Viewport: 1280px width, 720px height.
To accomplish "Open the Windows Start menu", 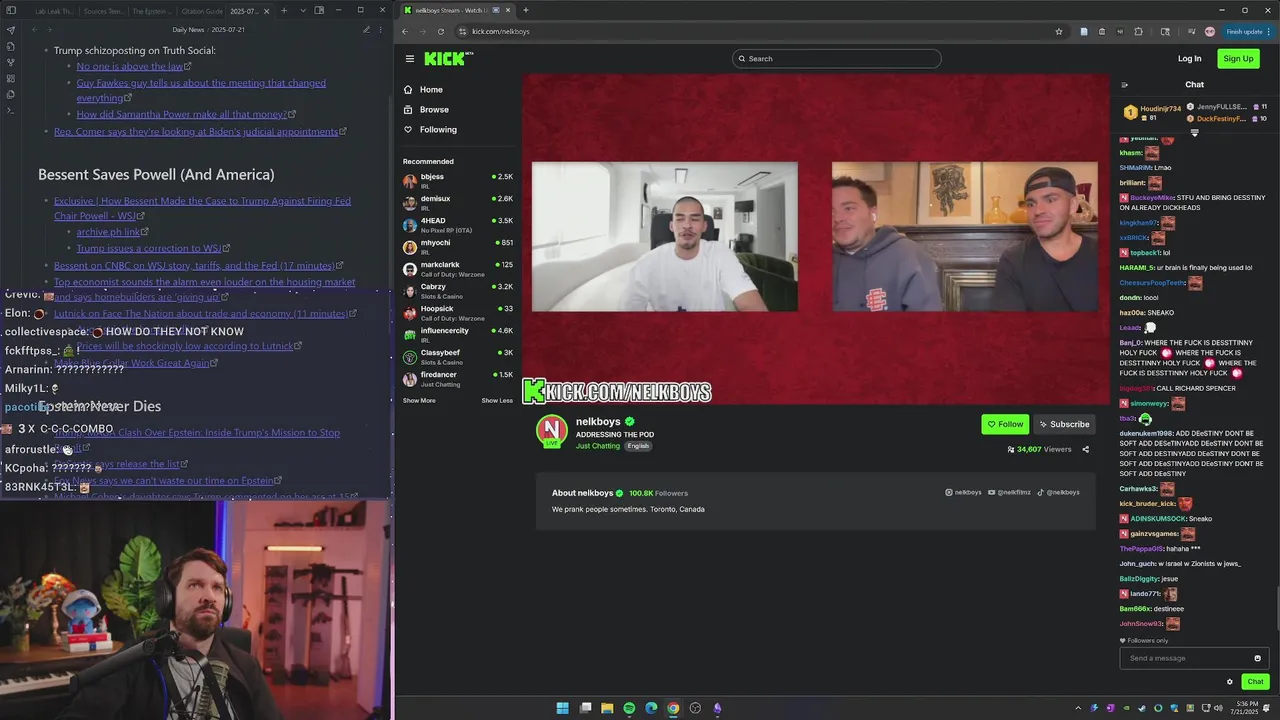I will click(562, 708).
